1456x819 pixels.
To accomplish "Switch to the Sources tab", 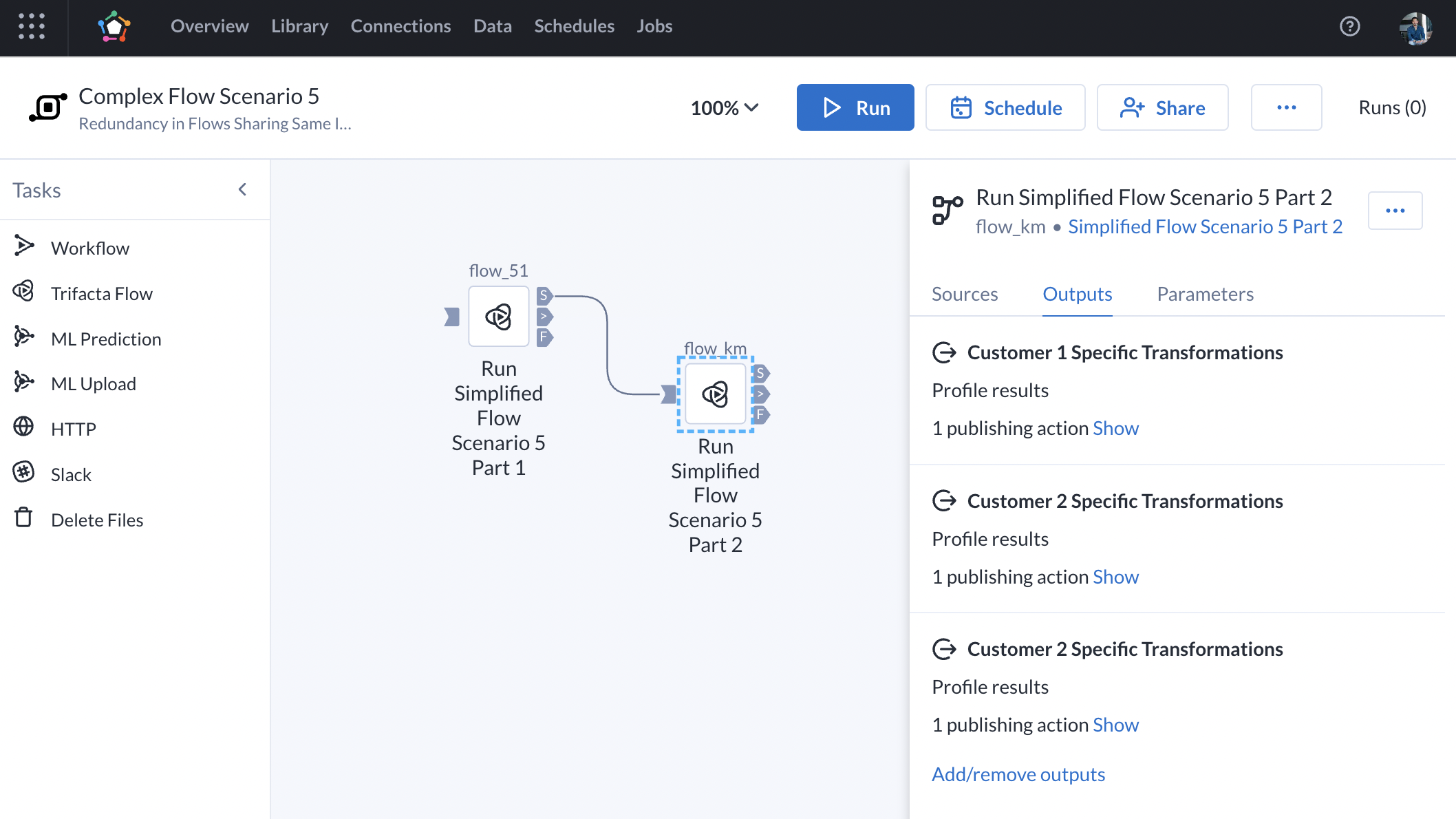I will [x=964, y=294].
